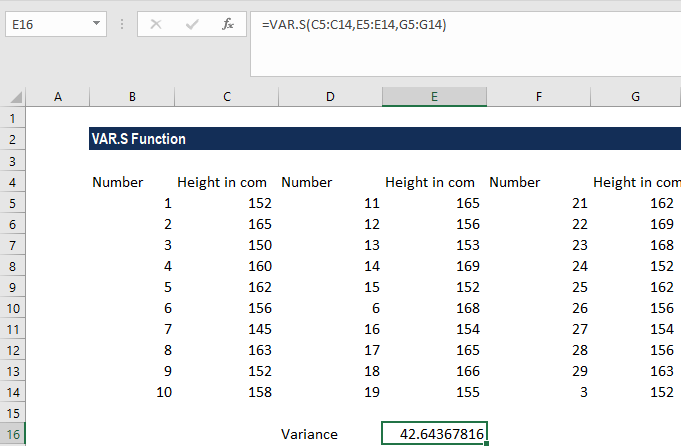681x446 pixels.
Task: Click cell C8 with value 160
Action: [226, 266]
